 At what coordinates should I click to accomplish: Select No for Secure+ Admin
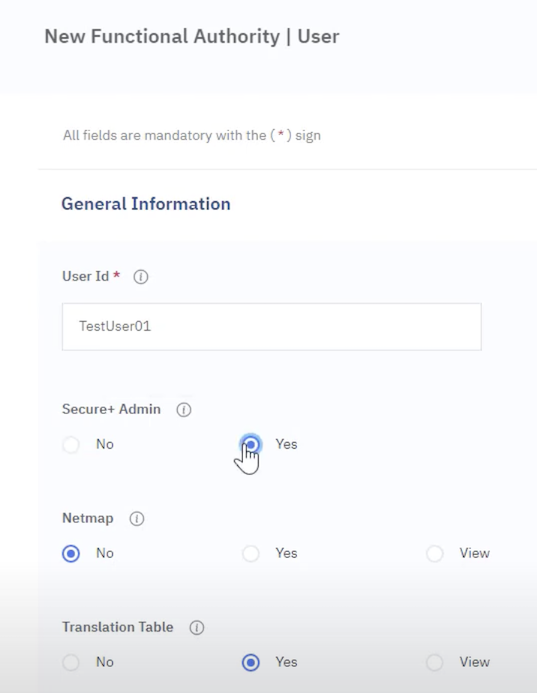pos(71,445)
